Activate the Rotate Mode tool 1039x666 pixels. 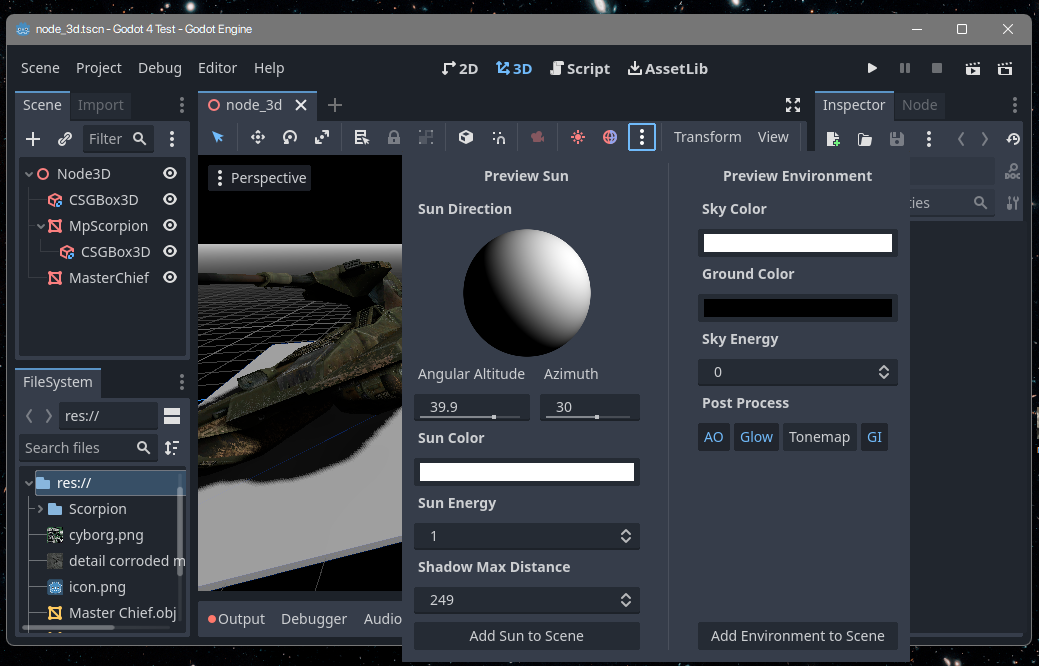290,137
